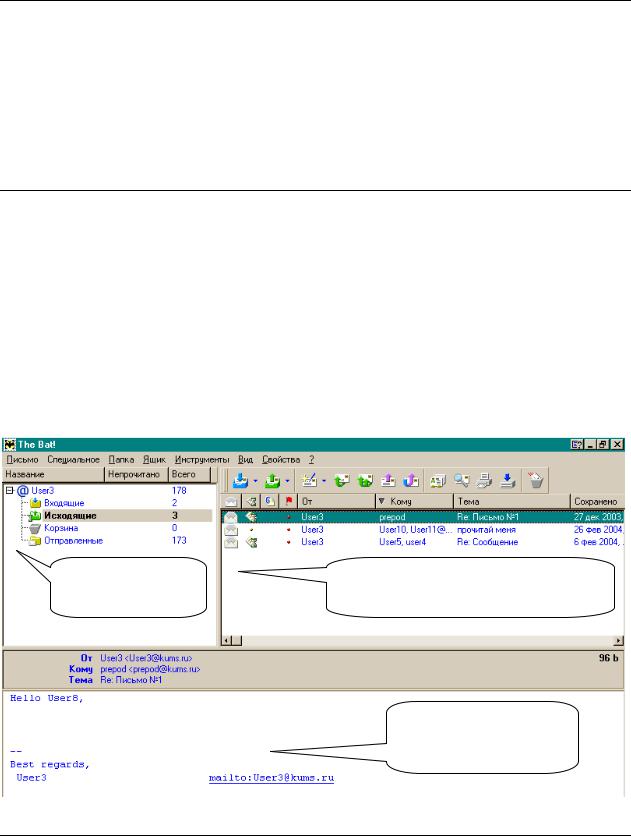The height and width of the screenshot is (836, 631).
Task: Click the envelope status column header
Action: point(231,501)
